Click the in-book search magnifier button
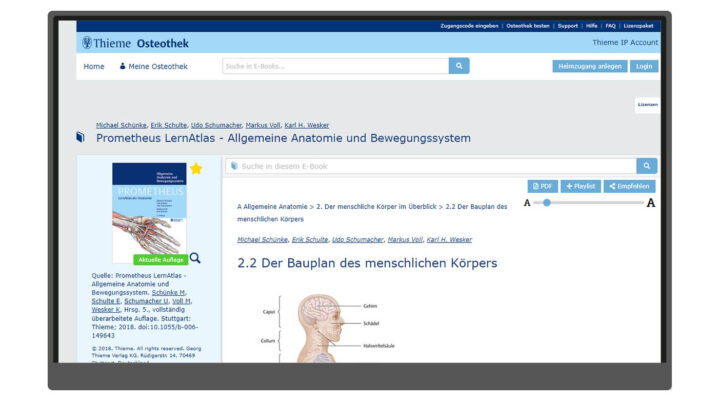Viewport: 718px width, 400px height. coord(647,166)
